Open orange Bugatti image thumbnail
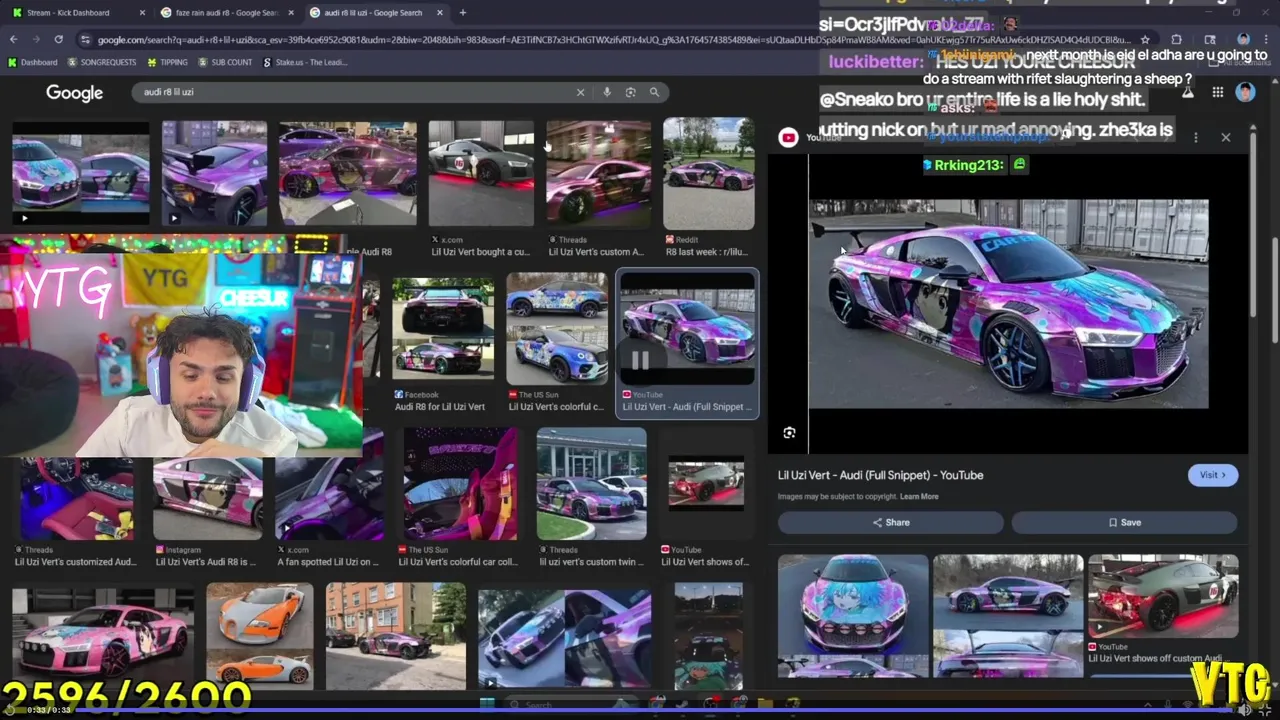 [259, 637]
